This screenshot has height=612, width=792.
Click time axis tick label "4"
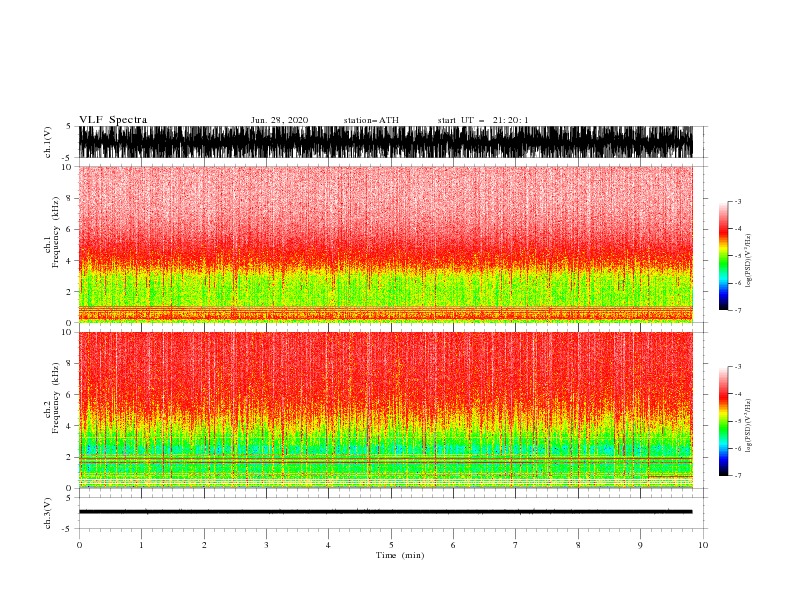(x=328, y=545)
